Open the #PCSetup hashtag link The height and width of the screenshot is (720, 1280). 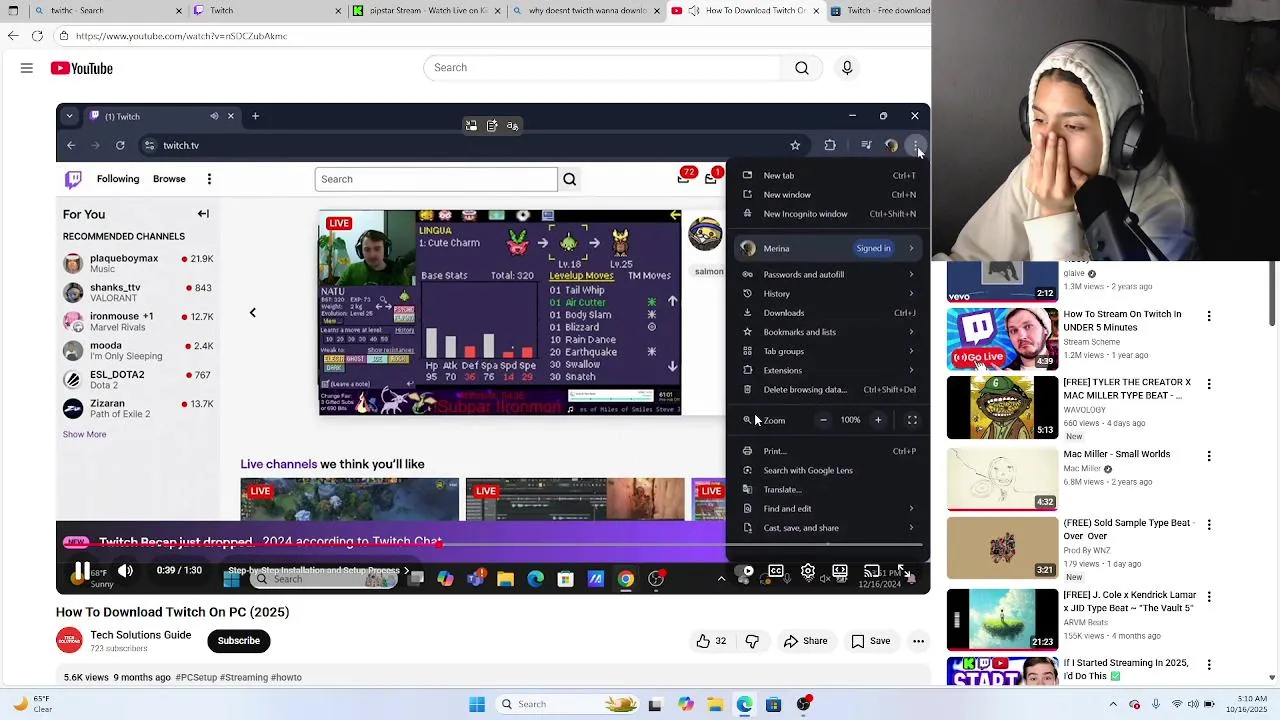(196, 678)
